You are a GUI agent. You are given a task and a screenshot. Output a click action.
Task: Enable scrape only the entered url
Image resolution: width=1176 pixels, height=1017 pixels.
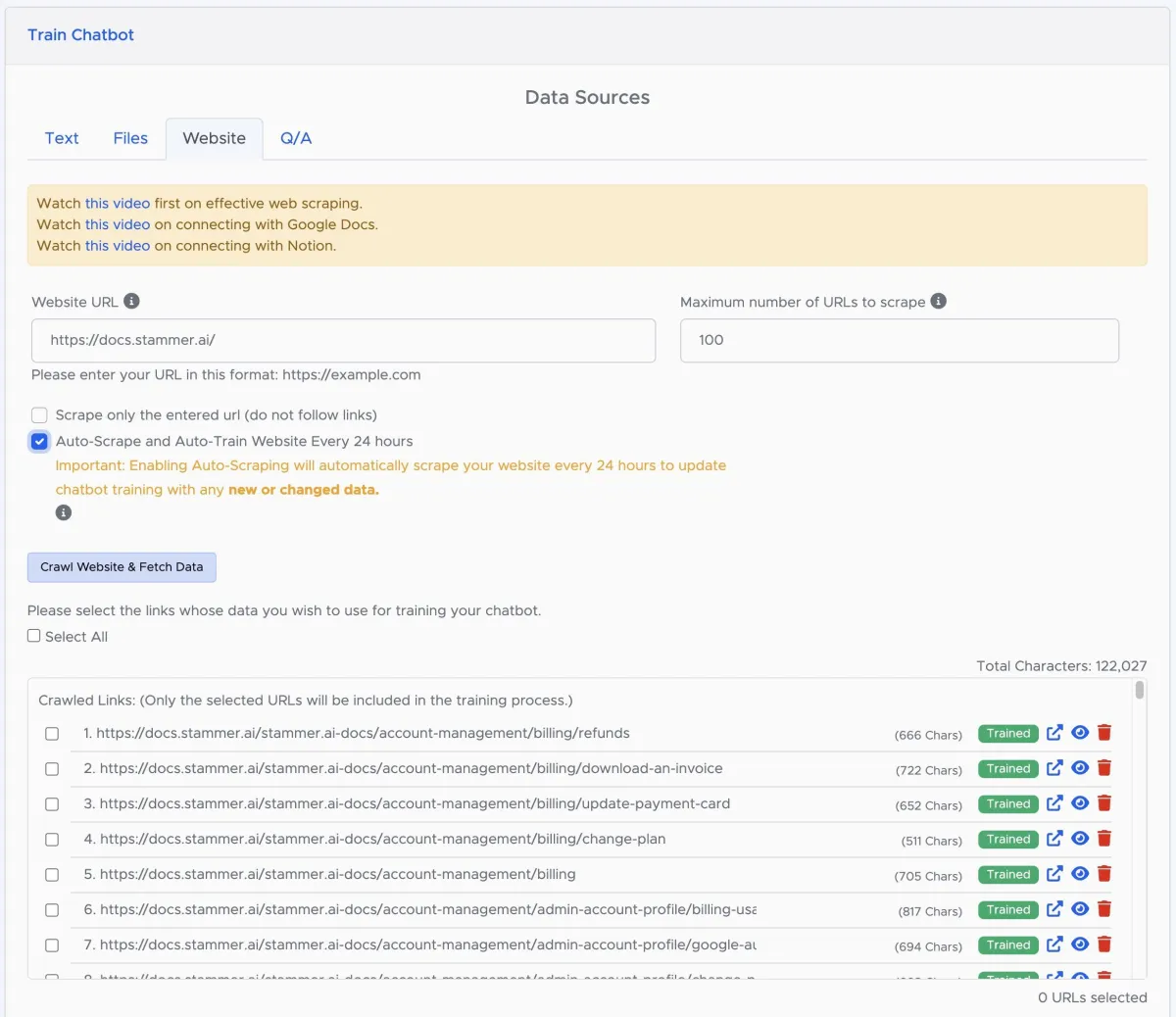click(39, 415)
